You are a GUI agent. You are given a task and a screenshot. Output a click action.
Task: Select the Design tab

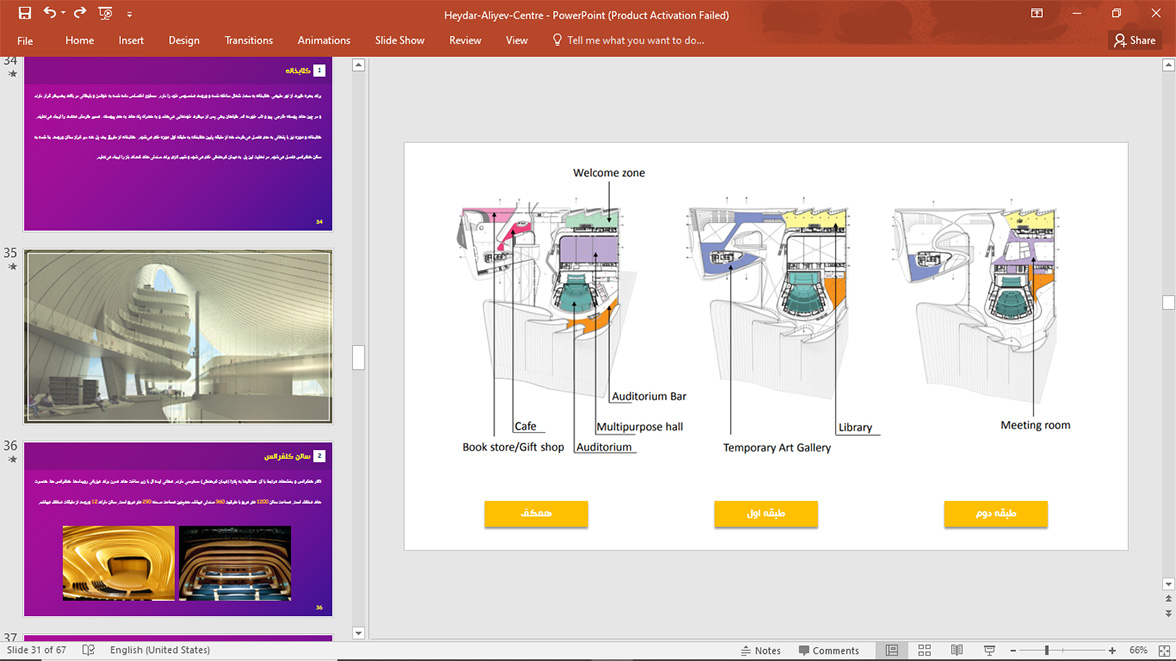184,41
